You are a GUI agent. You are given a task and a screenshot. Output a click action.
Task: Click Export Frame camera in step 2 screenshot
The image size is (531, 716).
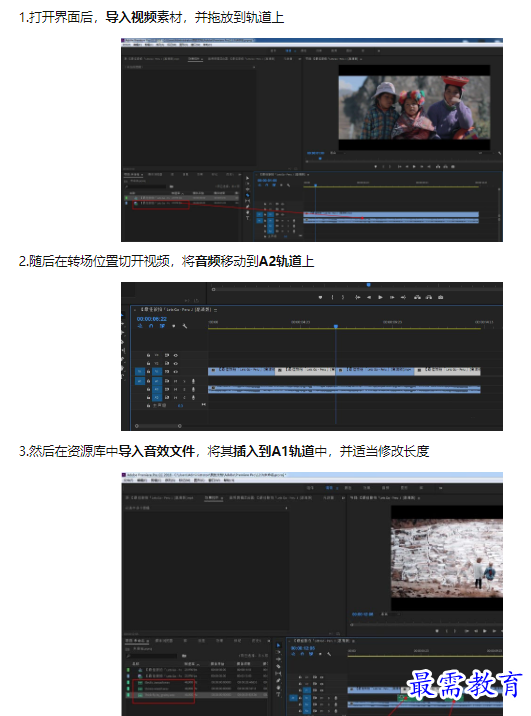(x=441, y=297)
